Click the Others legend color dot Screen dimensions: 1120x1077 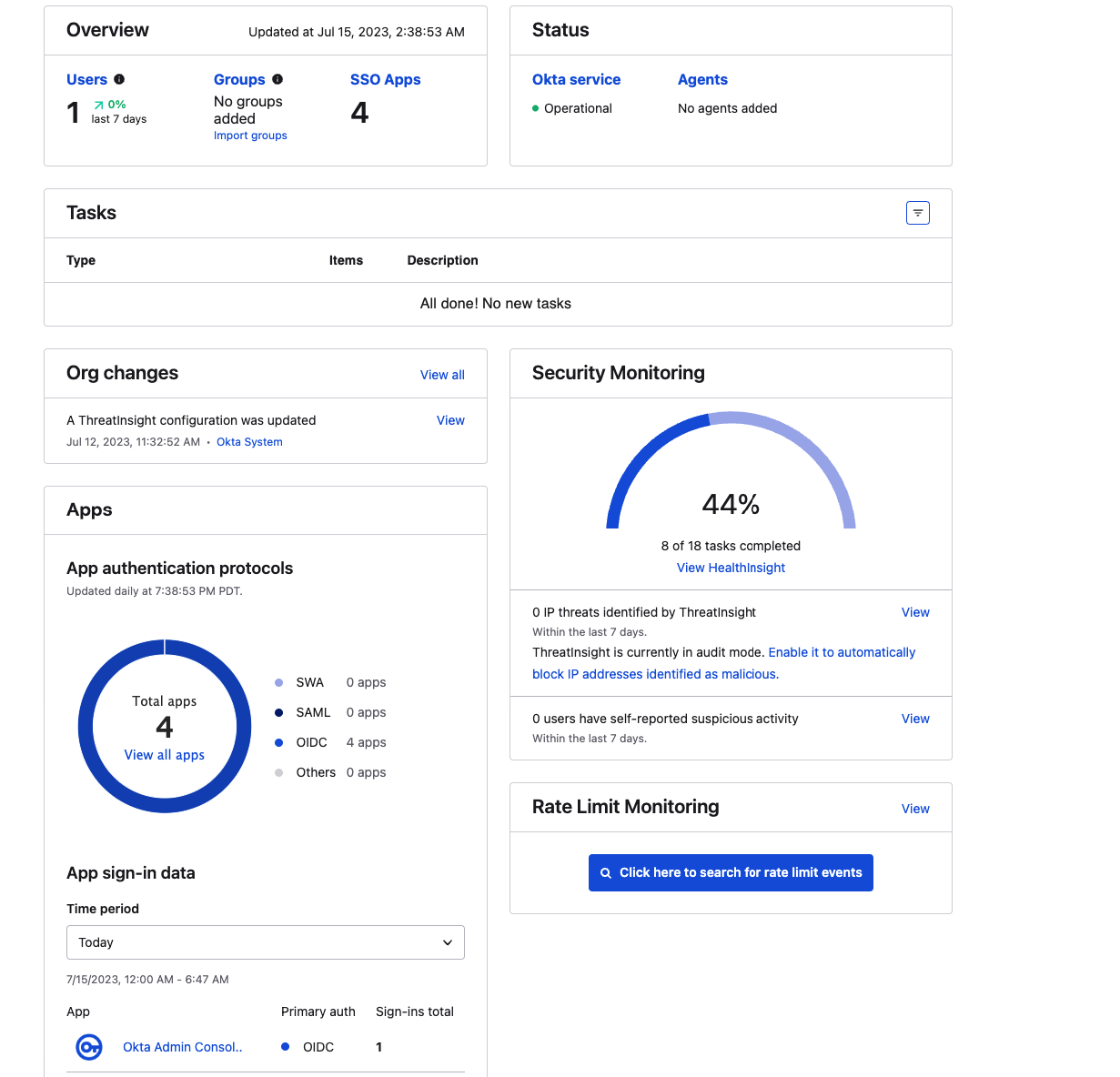[x=278, y=772]
